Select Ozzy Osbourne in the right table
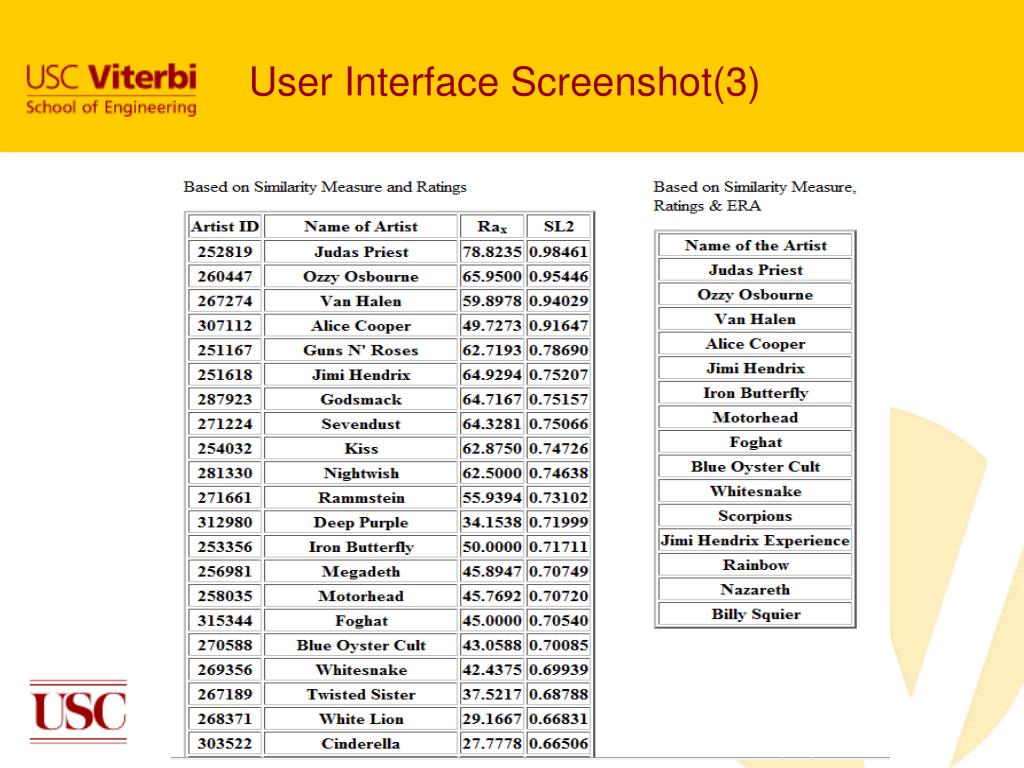Image resolution: width=1024 pixels, height=768 pixels. click(x=756, y=295)
